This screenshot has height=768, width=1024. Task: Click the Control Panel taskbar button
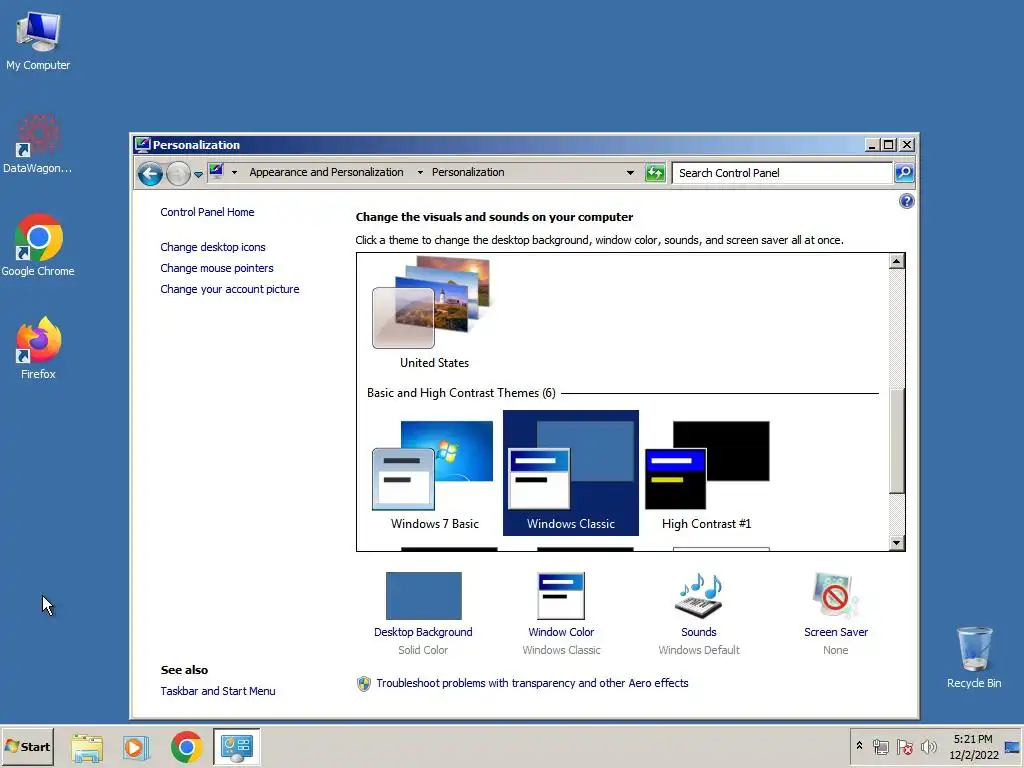coord(236,747)
